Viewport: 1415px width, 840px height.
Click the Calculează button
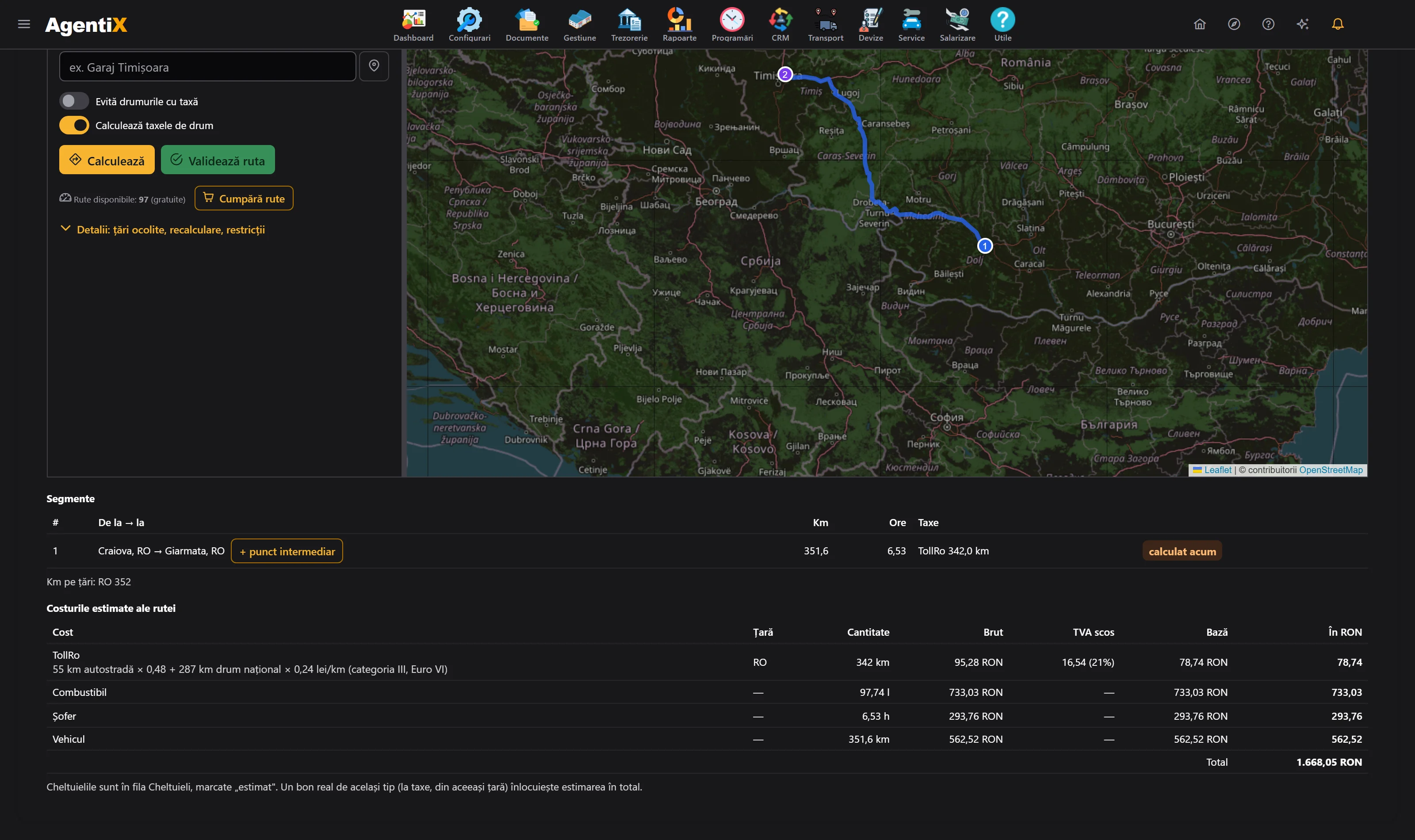tap(107, 160)
